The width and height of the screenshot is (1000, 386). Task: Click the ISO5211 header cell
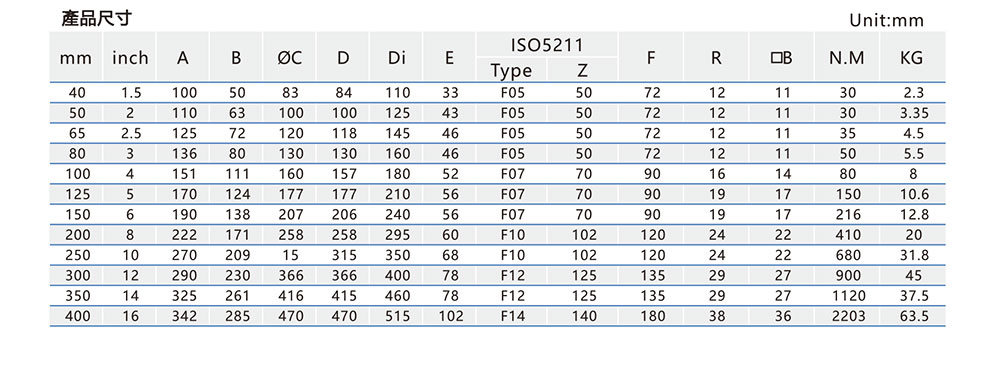tap(547, 45)
